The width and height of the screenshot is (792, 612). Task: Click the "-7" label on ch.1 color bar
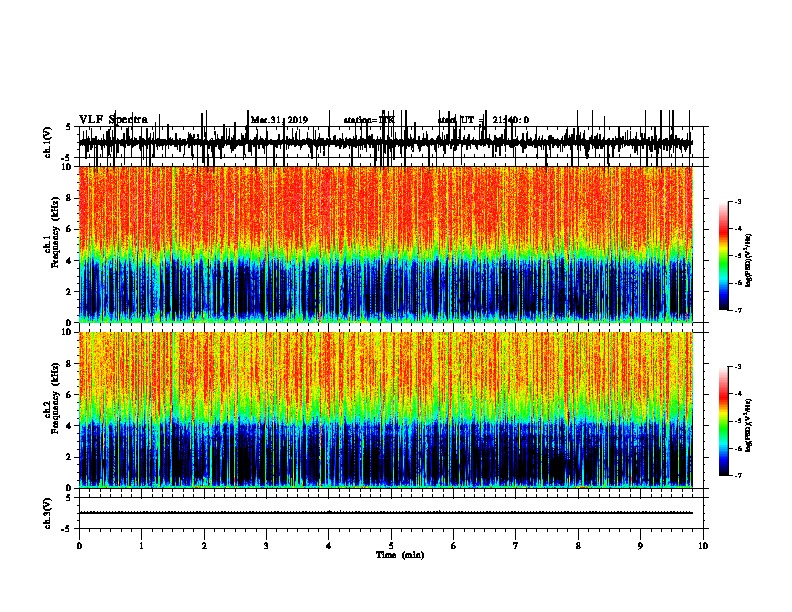pyautogui.click(x=737, y=310)
